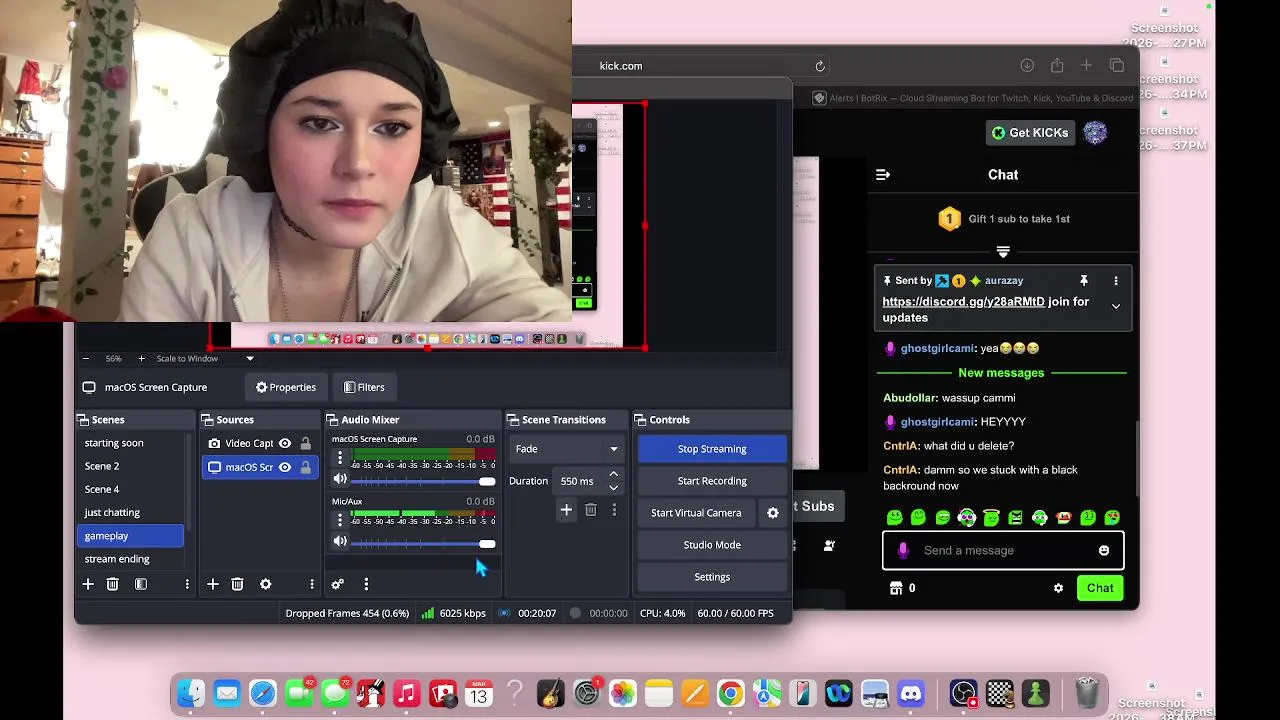Add a new scene with the plus icon
Viewport: 1280px width, 720px height.
pyautogui.click(x=88, y=584)
